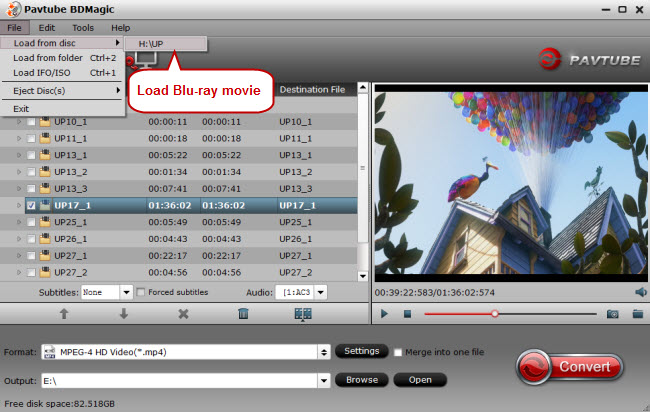Screen dimensions: 650x412
Task: Expand the UP13_1 title row
Action: pyautogui.click(x=19, y=155)
